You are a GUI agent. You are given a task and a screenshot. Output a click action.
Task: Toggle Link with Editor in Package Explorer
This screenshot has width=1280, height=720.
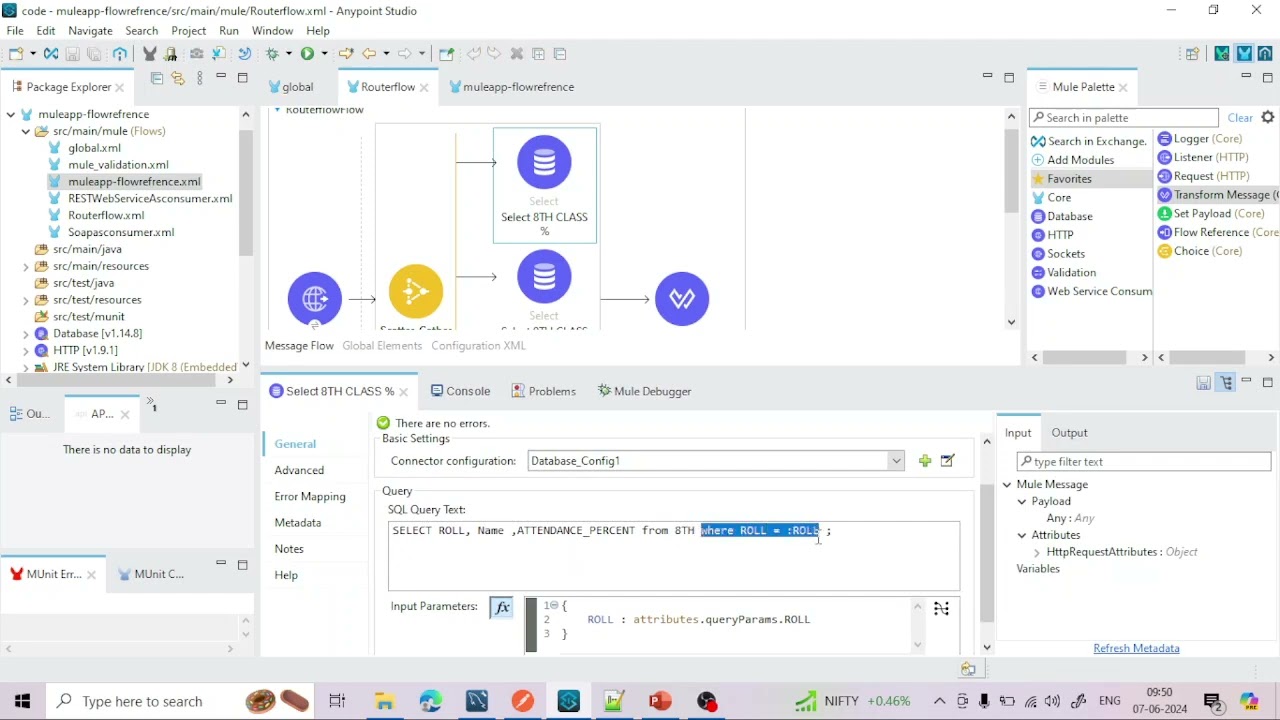coord(178,78)
